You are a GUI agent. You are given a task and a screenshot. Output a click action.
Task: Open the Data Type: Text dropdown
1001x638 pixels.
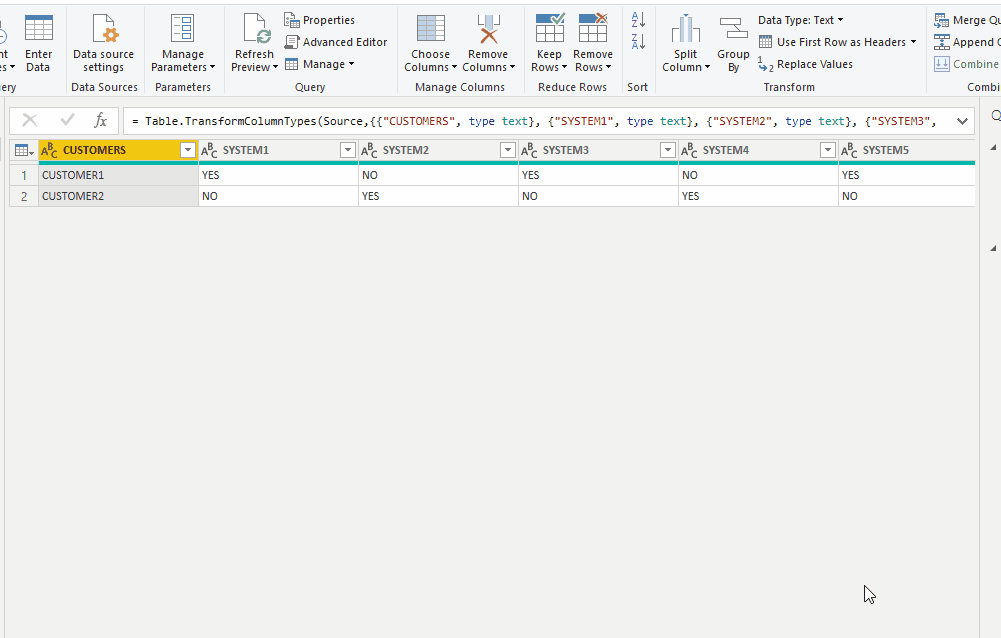[801, 20]
